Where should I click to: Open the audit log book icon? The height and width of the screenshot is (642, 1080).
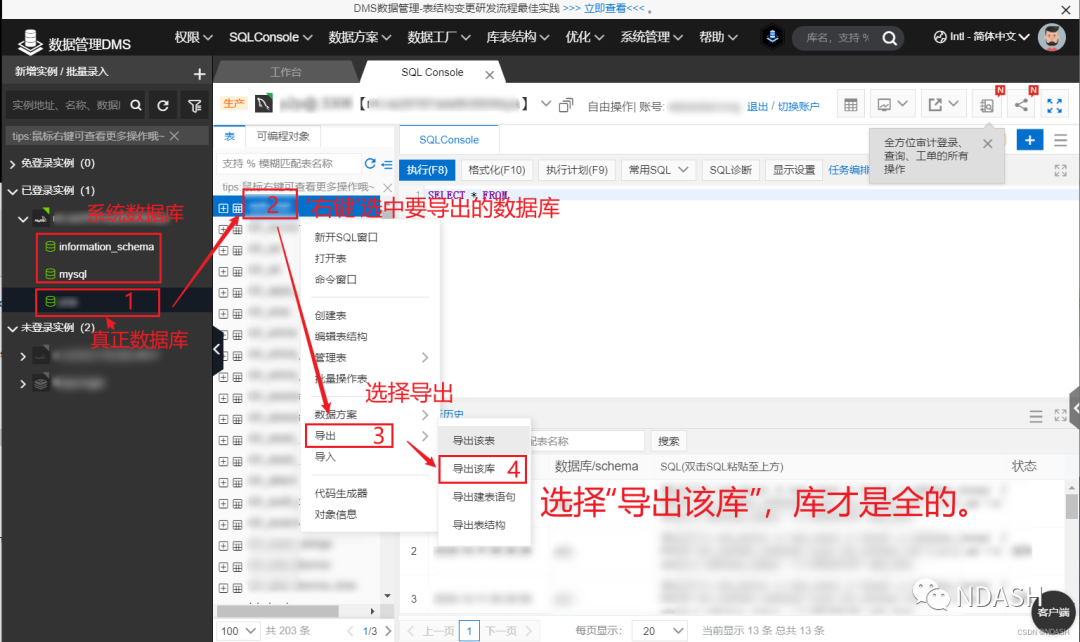(x=986, y=103)
